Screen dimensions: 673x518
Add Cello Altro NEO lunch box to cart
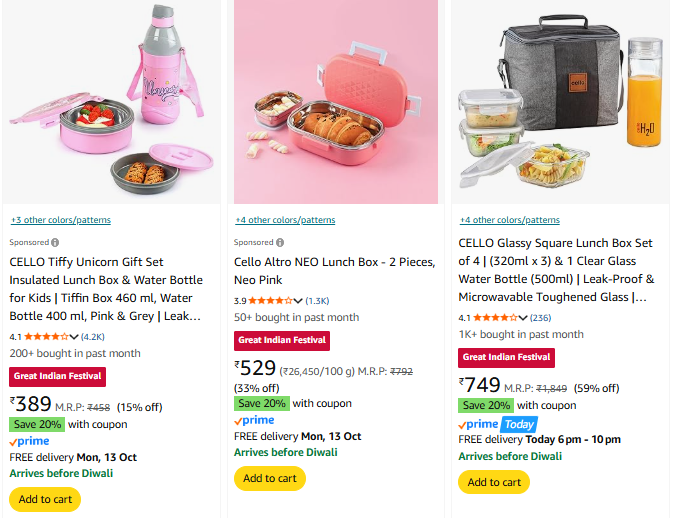[269, 478]
